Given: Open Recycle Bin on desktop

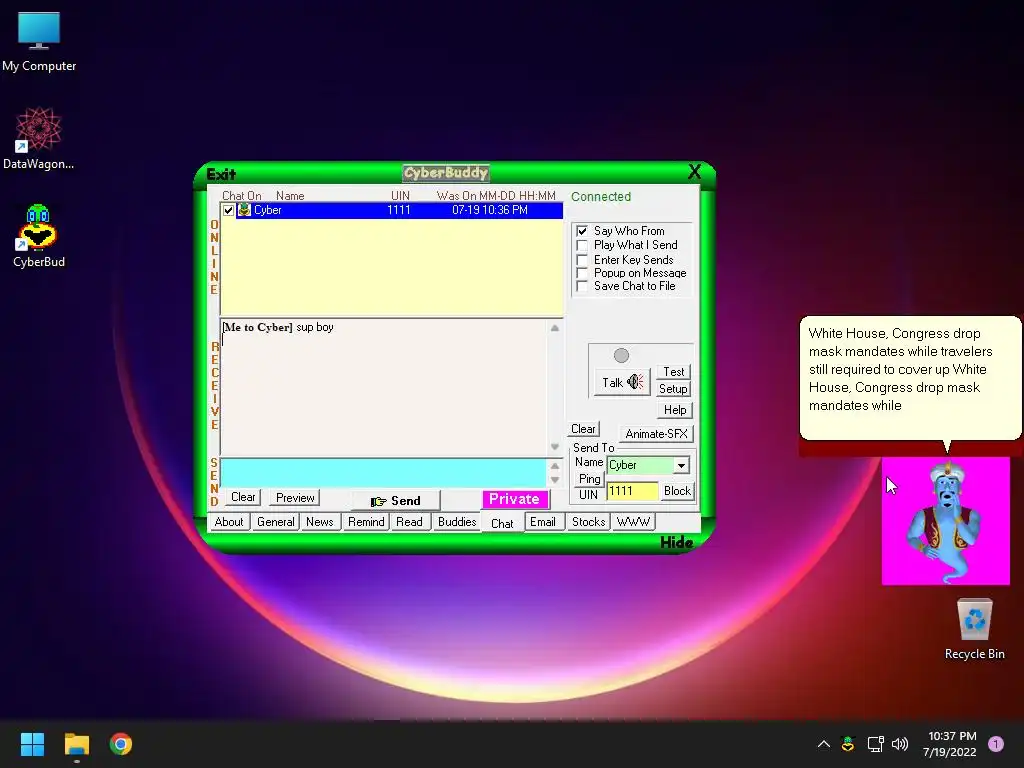Looking at the screenshot, I should 974,629.
